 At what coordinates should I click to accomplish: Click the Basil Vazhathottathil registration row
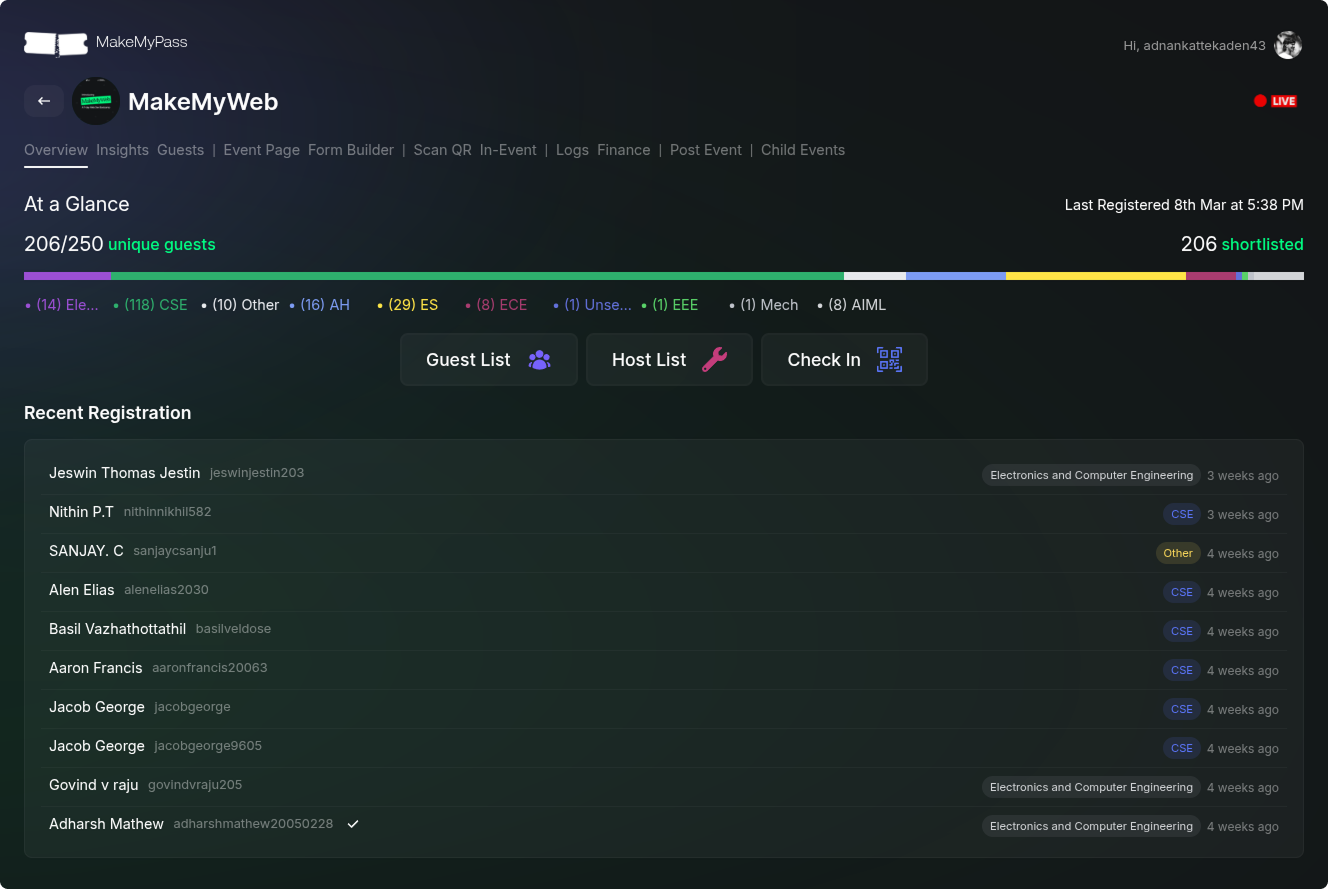click(664, 630)
